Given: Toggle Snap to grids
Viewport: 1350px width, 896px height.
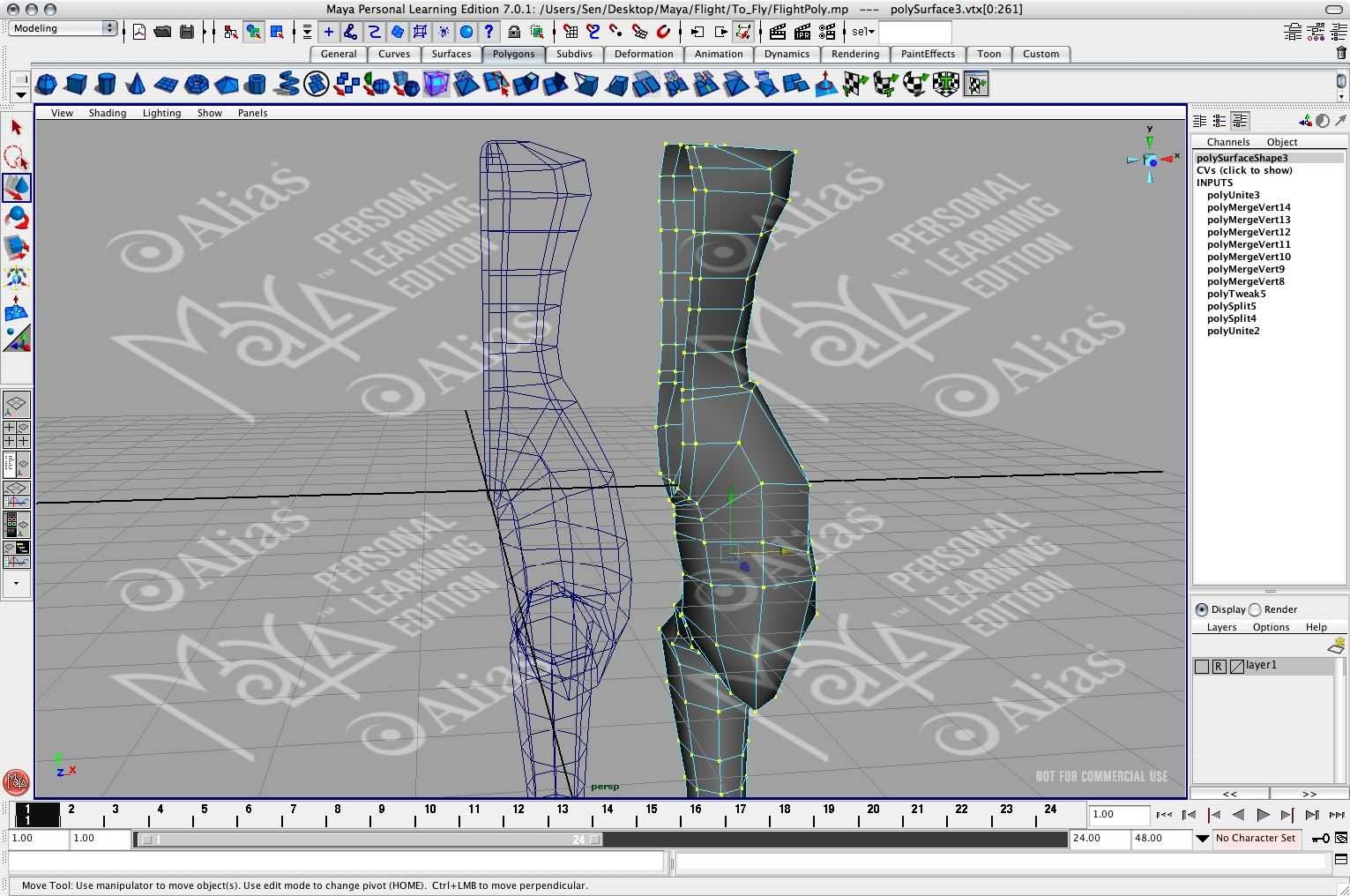Looking at the screenshot, I should 571,32.
